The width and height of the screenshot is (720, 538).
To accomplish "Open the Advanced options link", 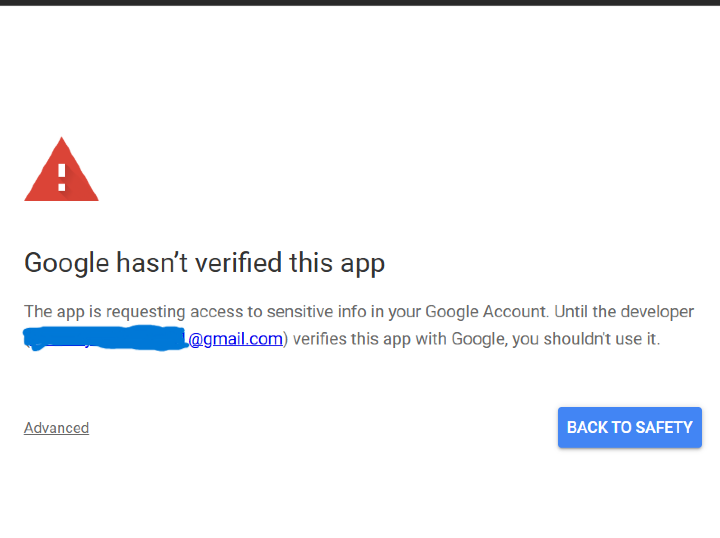I will tap(56, 428).
